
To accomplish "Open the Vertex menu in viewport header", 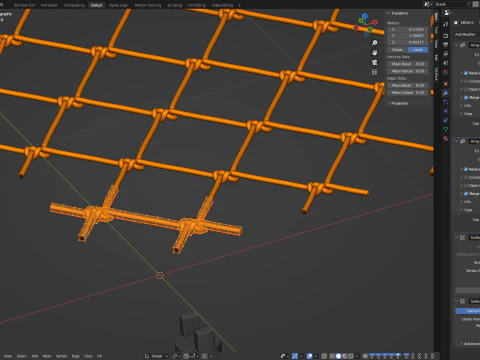I will click(61, 356).
